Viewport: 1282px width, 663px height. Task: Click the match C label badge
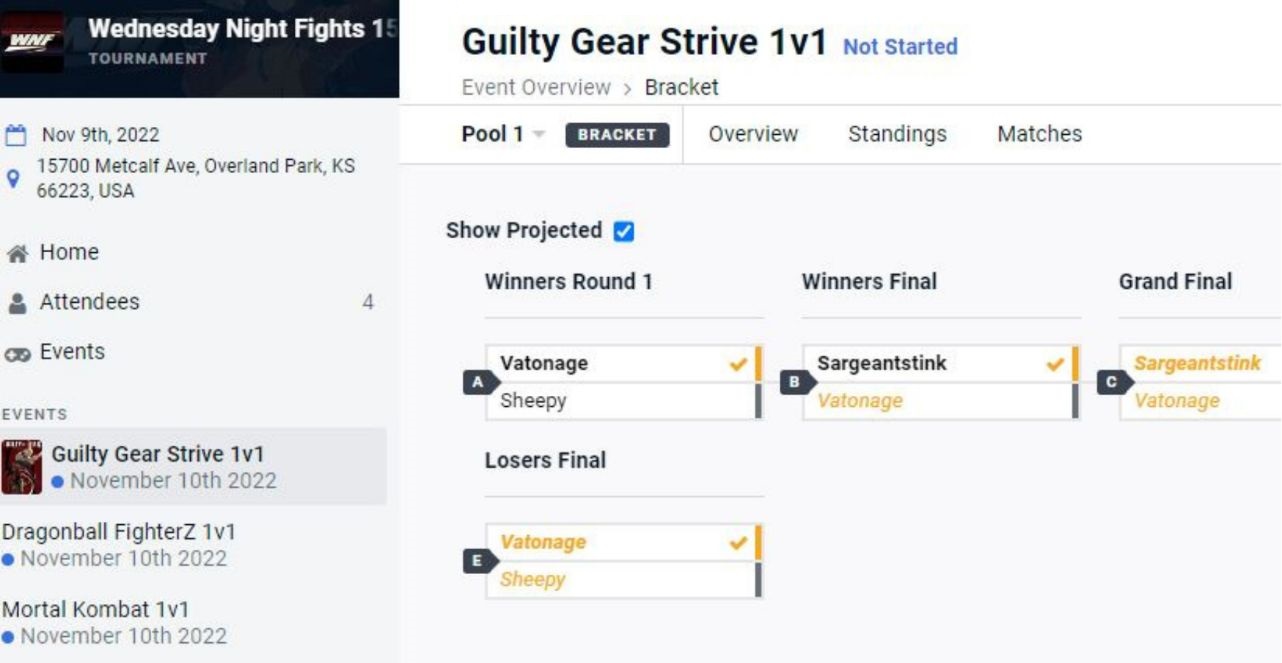(x=1111, y=382)
